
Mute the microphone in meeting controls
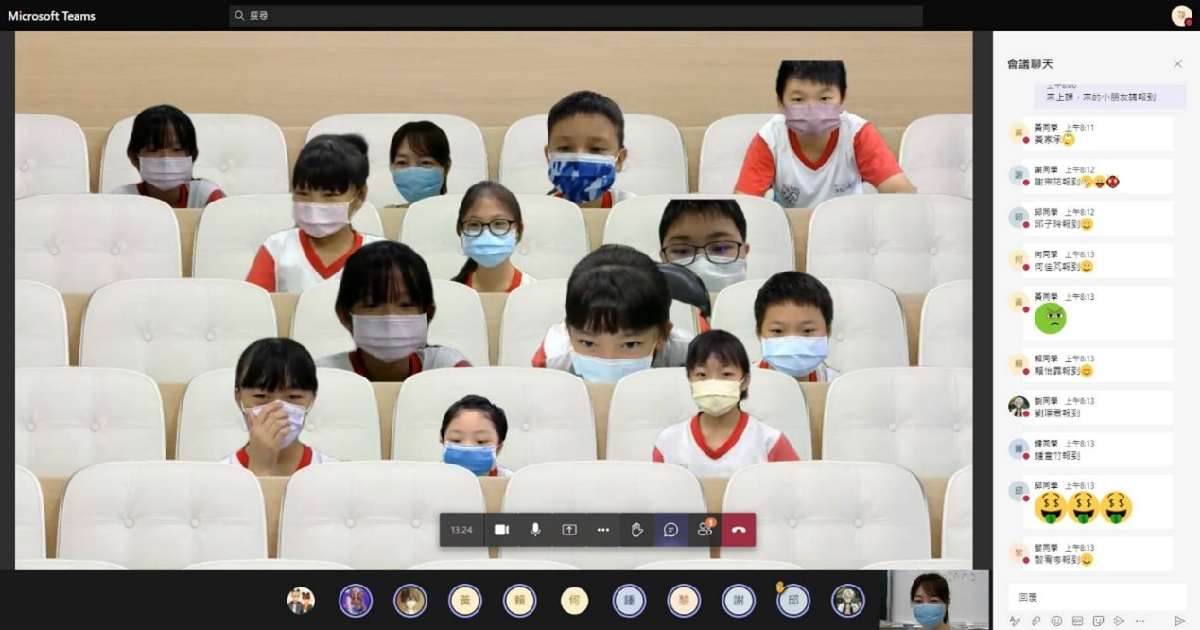click(536, 530)
